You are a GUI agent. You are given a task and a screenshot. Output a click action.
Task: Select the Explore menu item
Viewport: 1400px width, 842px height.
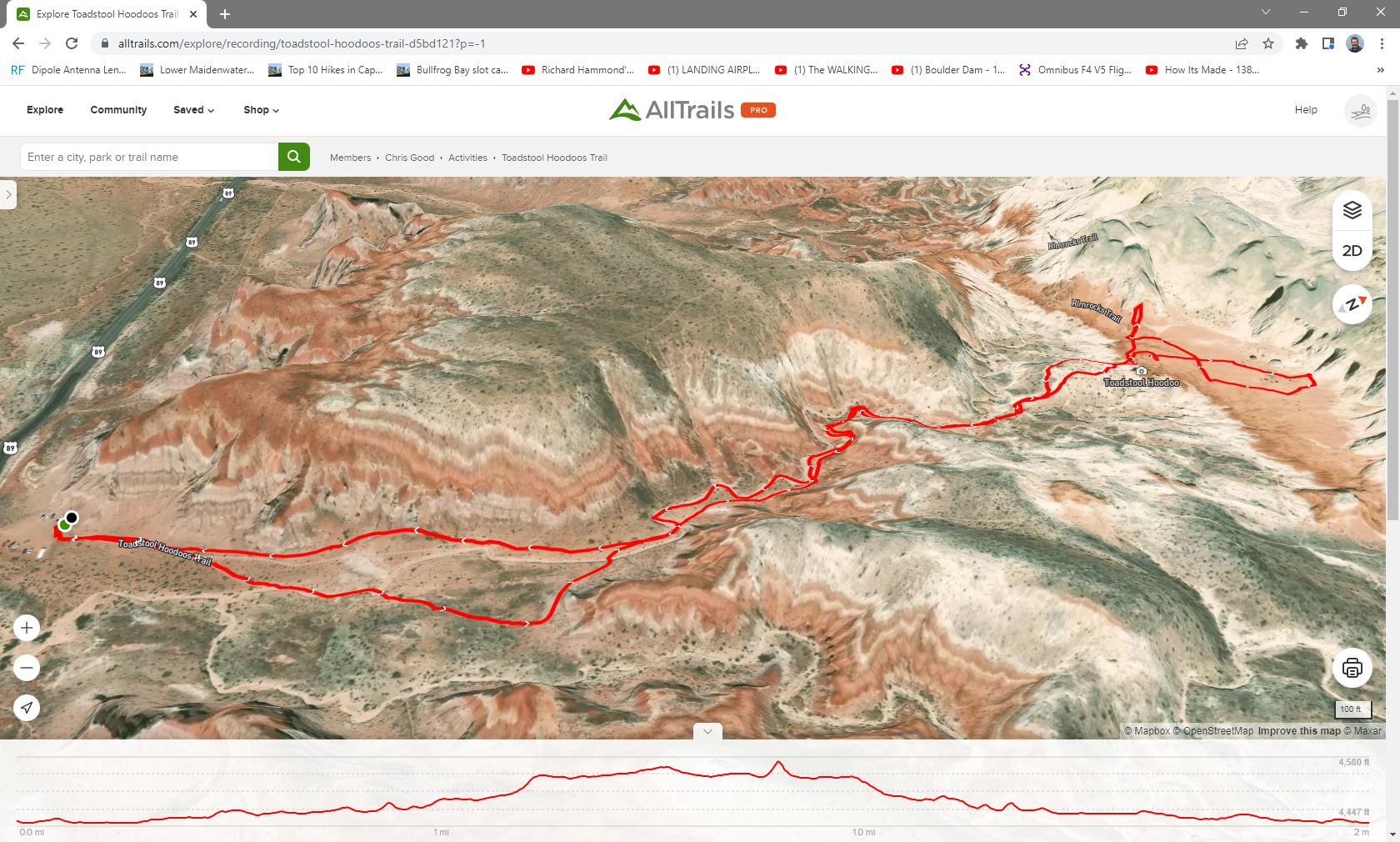point(45,110)
